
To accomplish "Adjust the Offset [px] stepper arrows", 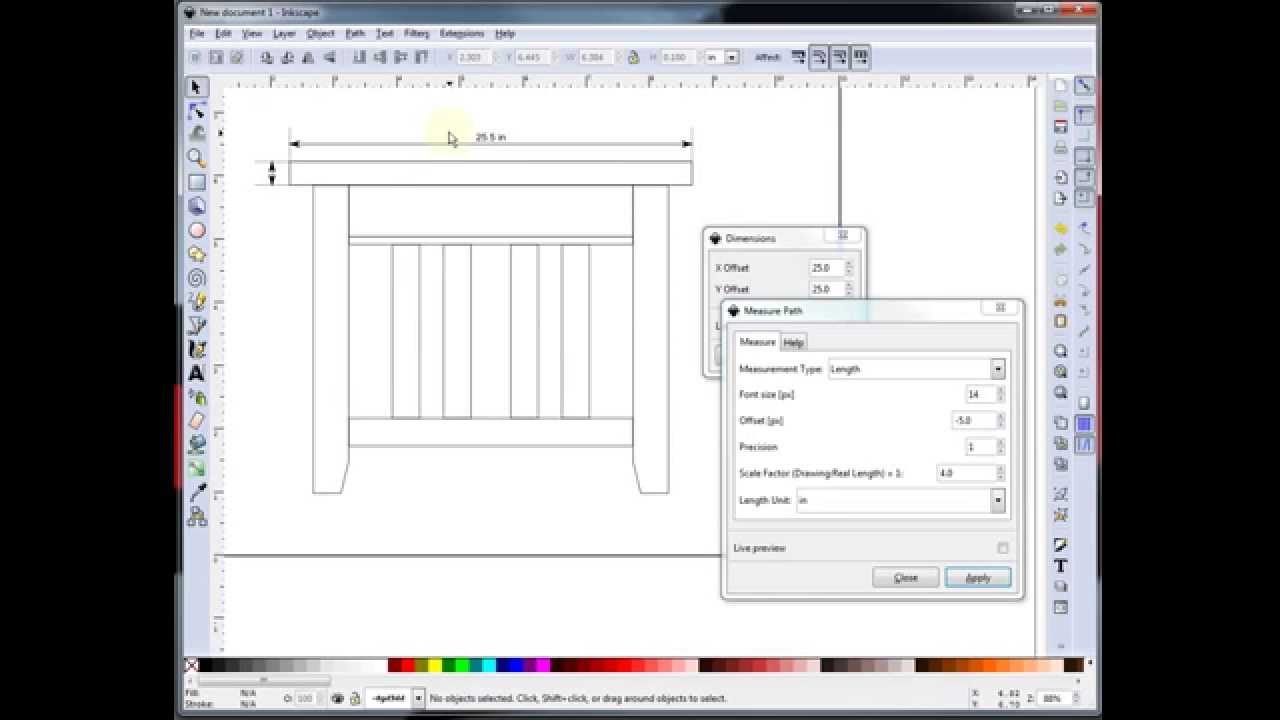I will (1000, 421).
